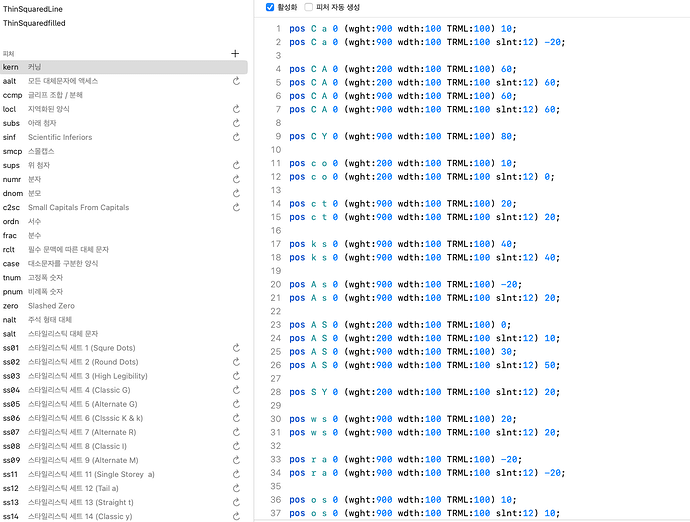This screenshot has width=690, height=522.
Task: Refresh the c2sc feature
Action: point(236,207)
